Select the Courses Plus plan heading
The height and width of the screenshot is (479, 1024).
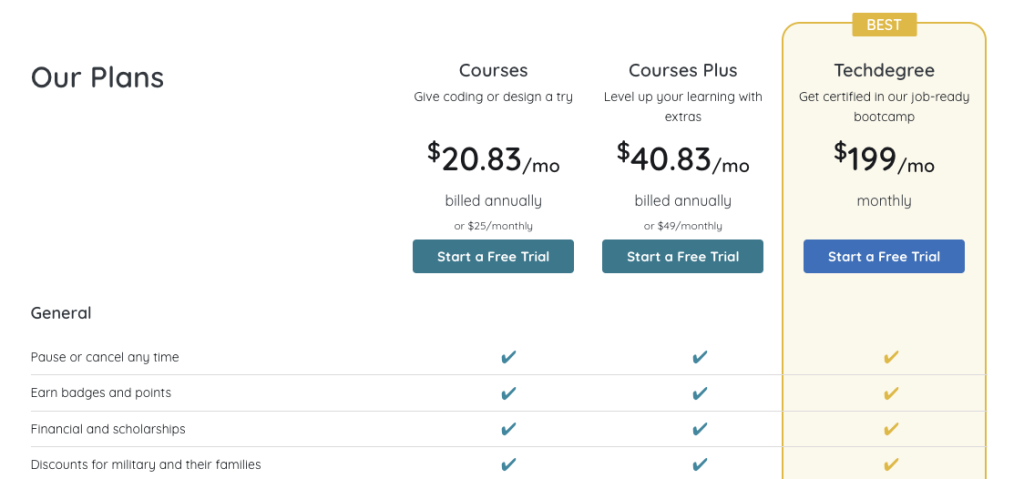tap(682, 70)
